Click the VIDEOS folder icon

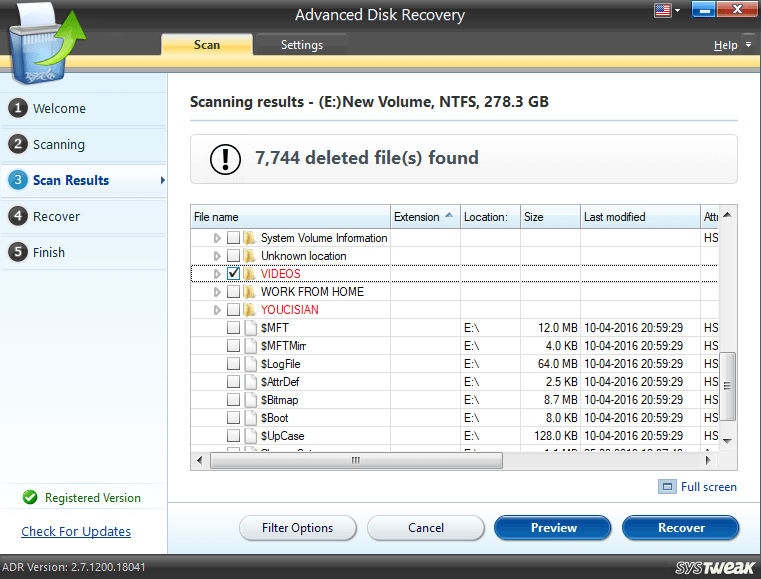point(249,274)
